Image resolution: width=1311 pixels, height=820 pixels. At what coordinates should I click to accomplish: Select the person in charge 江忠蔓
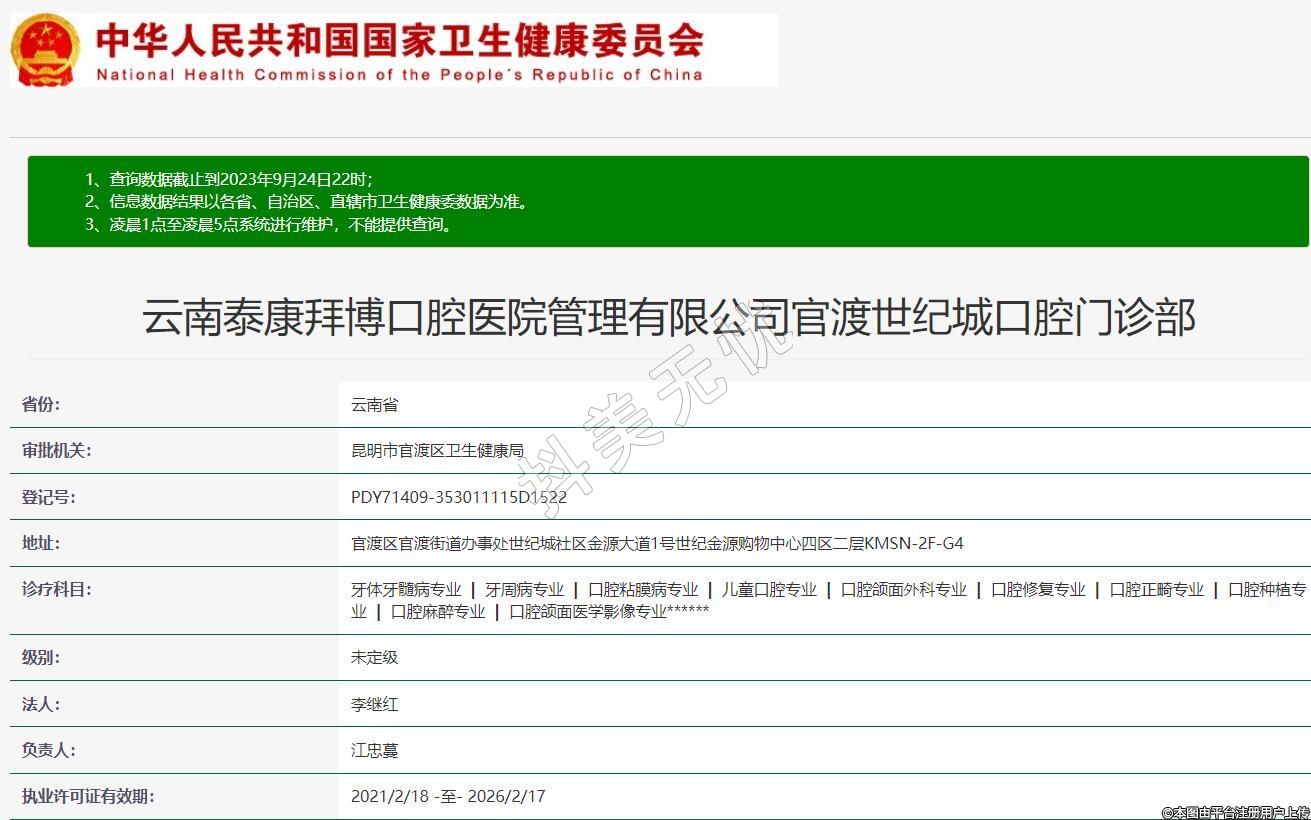pos(375,751)
